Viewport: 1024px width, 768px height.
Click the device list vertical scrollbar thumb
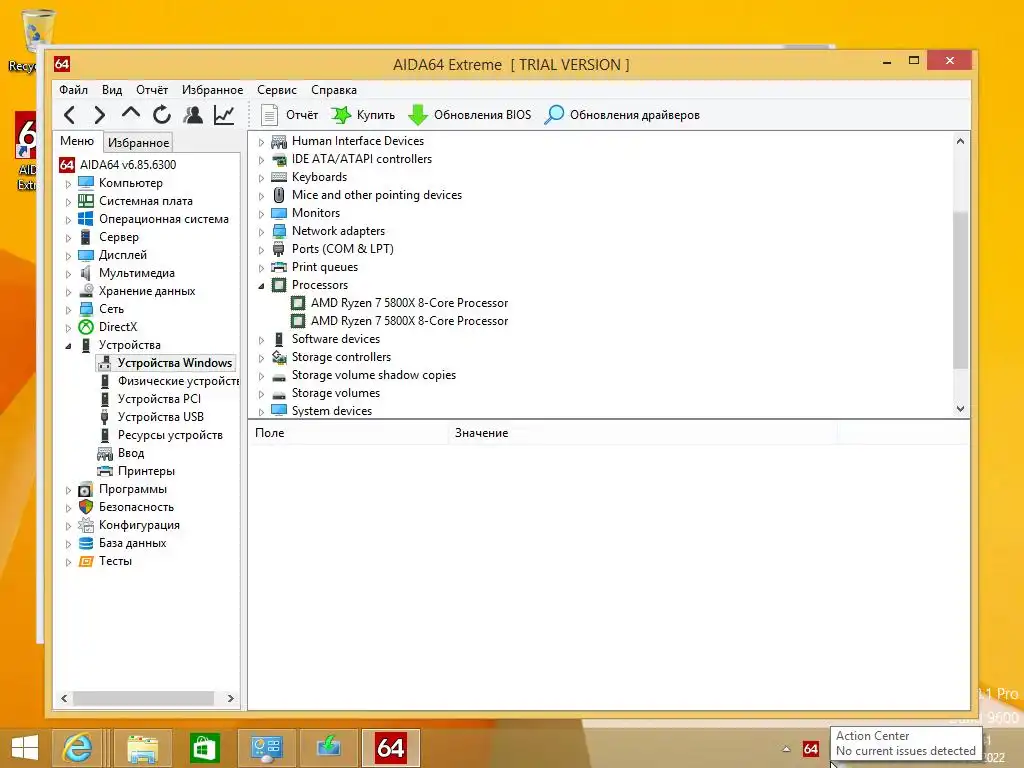pyautogui.click(x=960, y=290)
